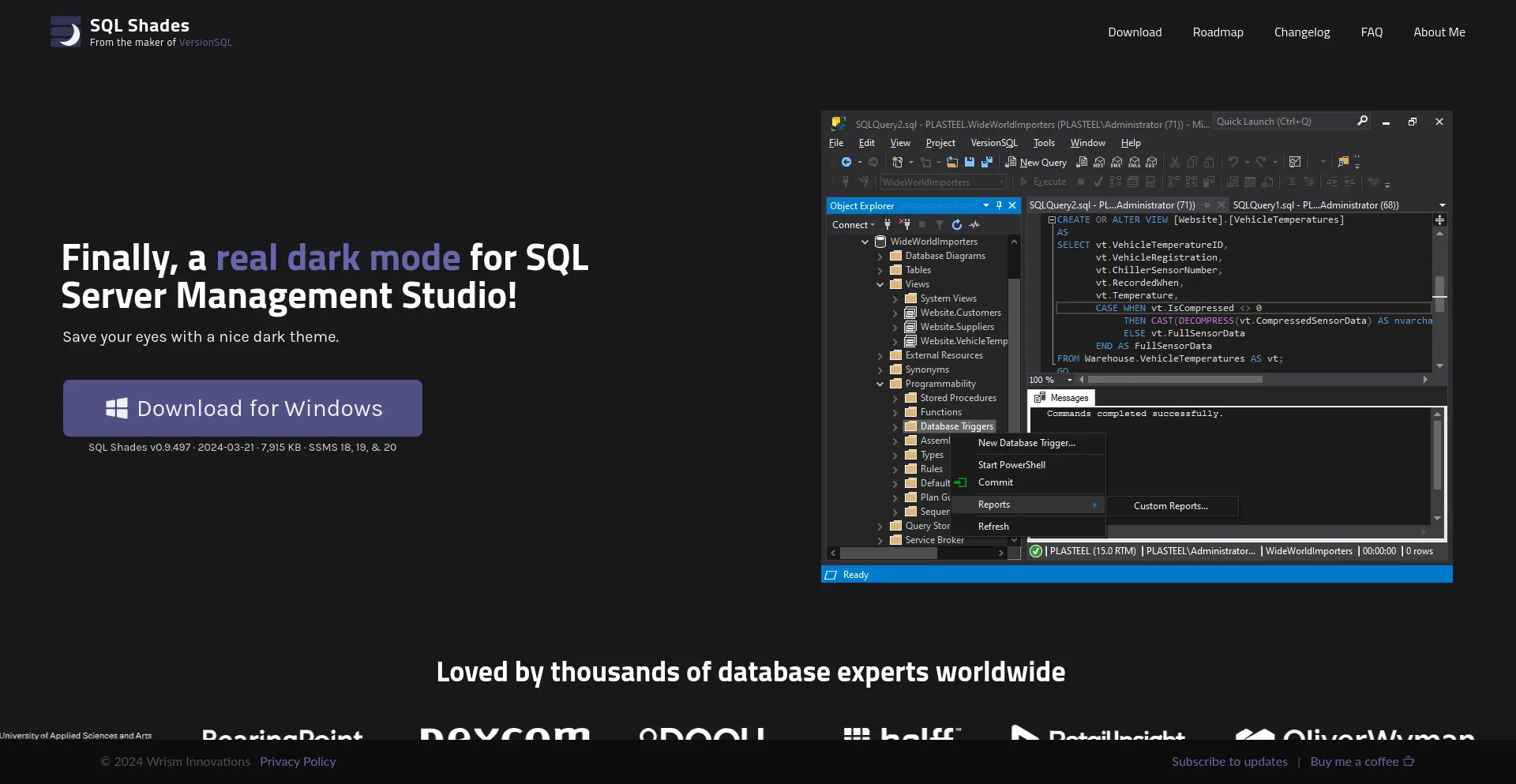Collapse the WideWorldImporters database node

coord(865,242)
